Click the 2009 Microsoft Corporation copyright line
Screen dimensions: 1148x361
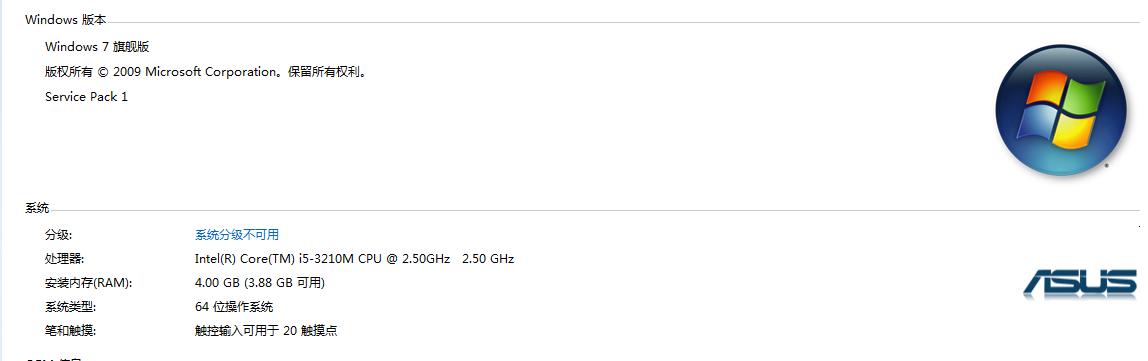click(206, 72)
